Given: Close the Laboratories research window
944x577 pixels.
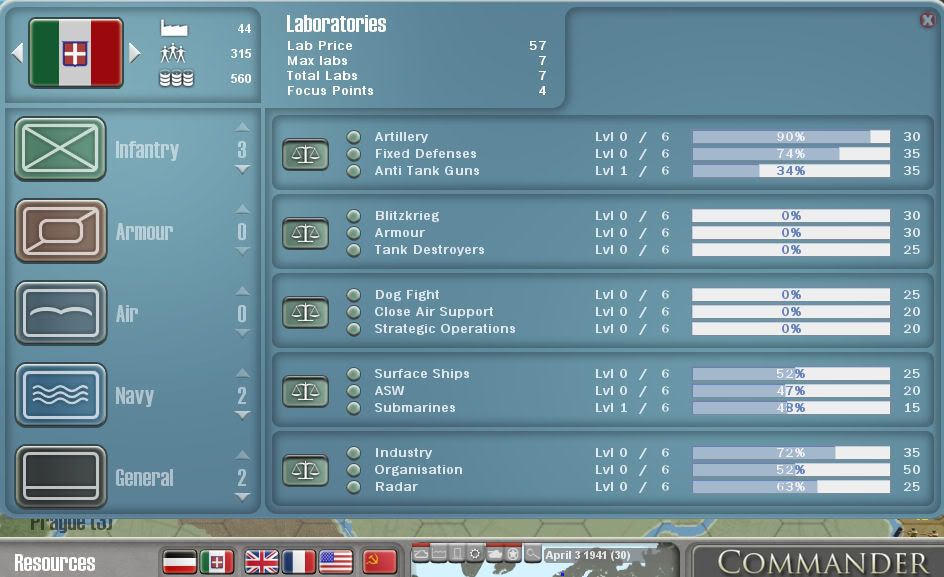Looking at the screenshot, I should pyautogui.click(x=927, y=20).
